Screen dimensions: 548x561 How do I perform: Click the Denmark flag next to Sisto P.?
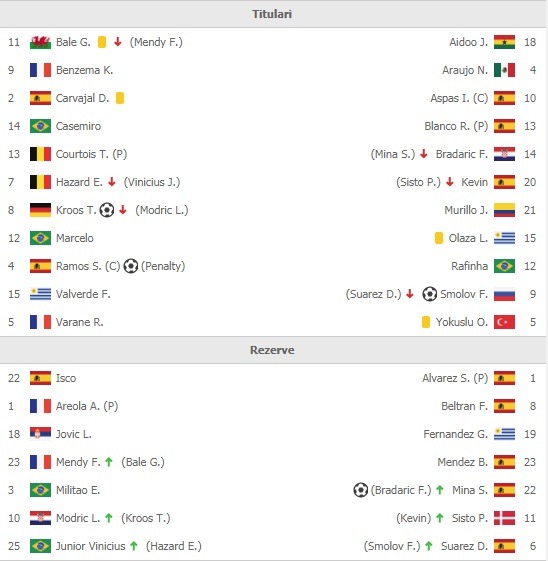(x=504, y=518)
